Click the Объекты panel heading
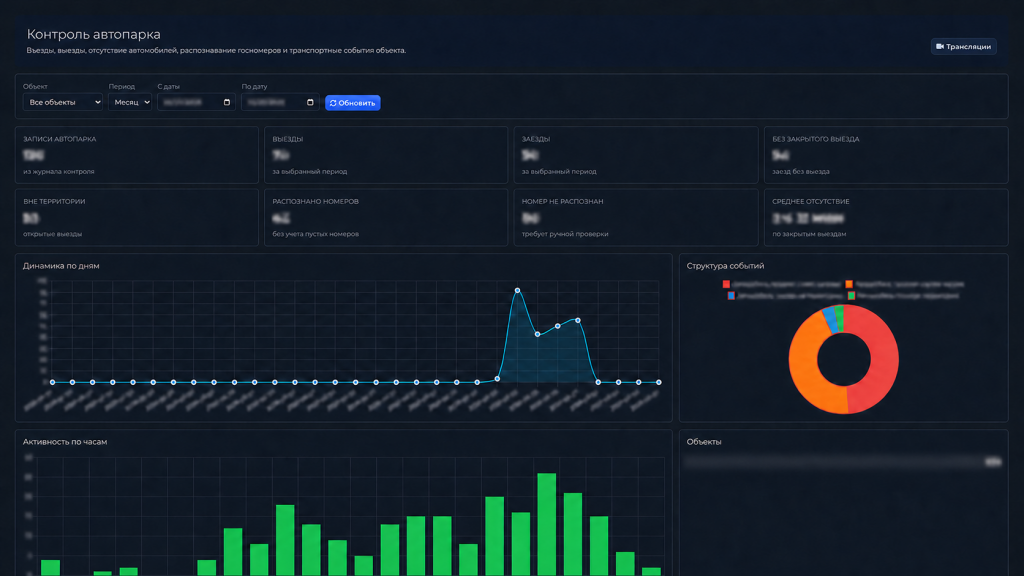The height and width of the screenshot is (576, 1024). click(704, 441)
